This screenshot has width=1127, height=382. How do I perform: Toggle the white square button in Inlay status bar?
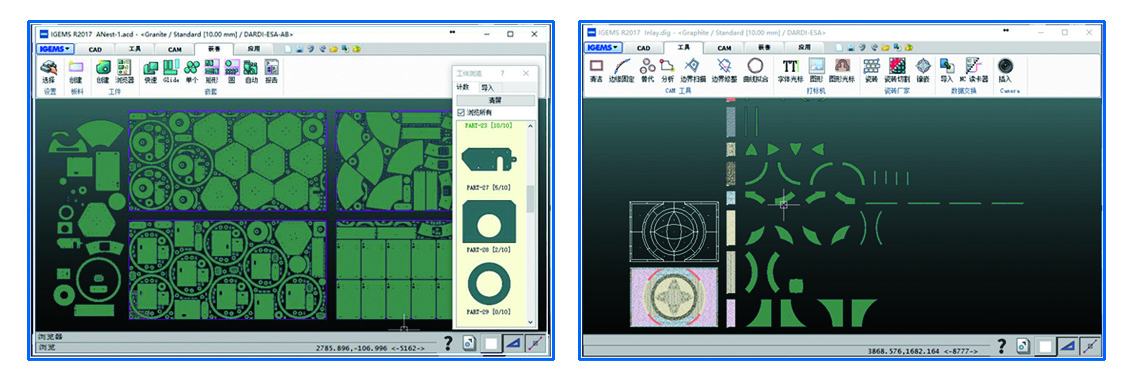tap(1044, 347)
